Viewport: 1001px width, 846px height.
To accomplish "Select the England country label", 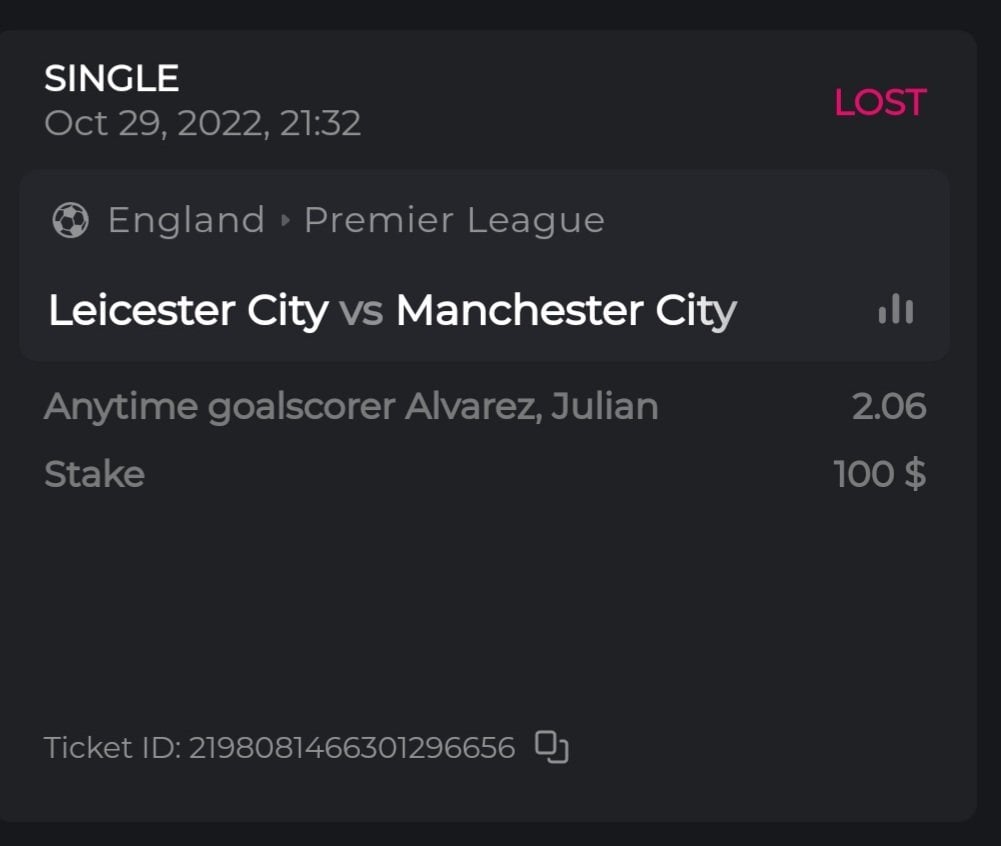I will pyautogui.click(x=186, y=220).
